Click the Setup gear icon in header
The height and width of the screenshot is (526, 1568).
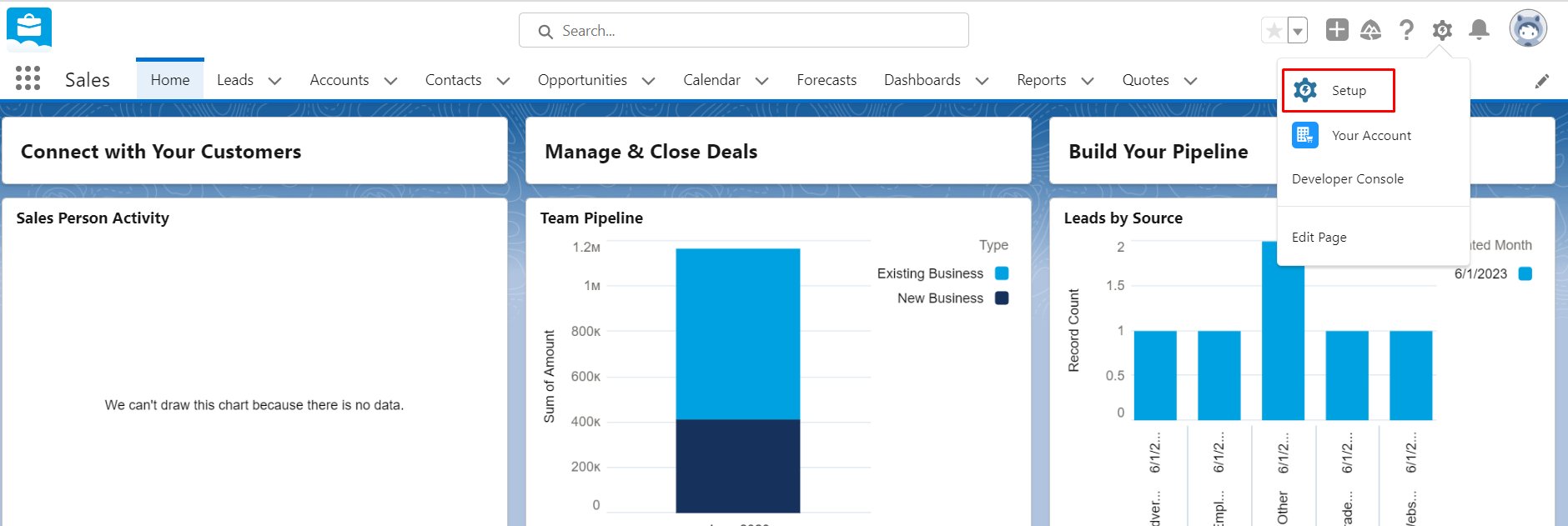[x=1442, y=31]
